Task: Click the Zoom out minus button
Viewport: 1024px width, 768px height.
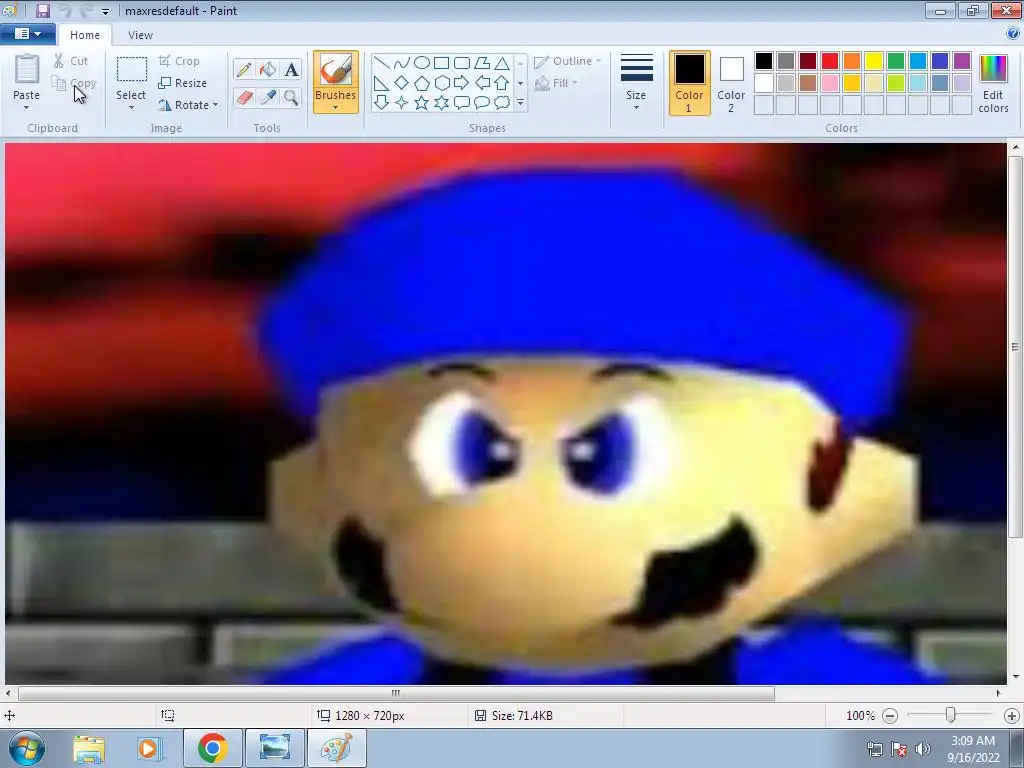Action: [x=890, y=716]
